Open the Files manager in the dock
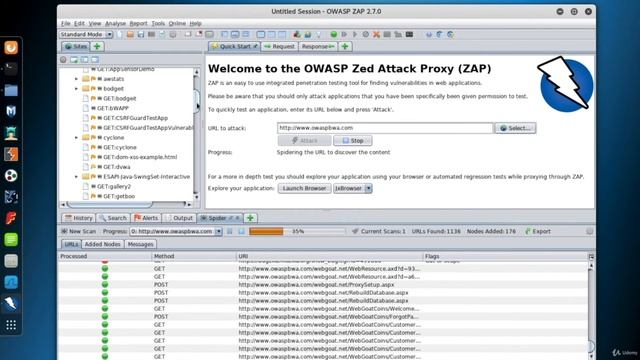 point(11,90)
